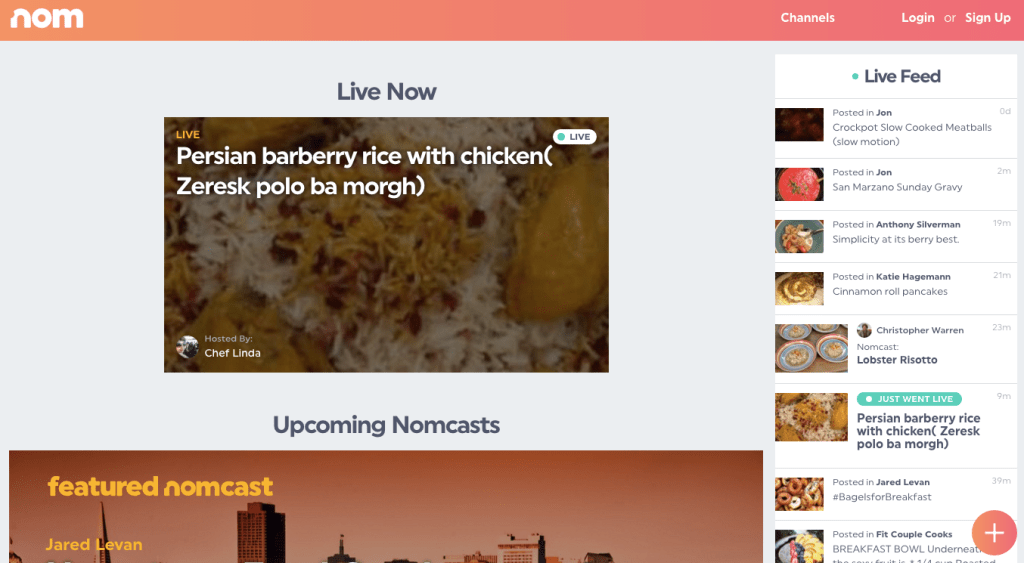This screenshot has width=1024, height=563.
Task: Click the Fit Couple Cooks author name
Action: coord(914,534)
